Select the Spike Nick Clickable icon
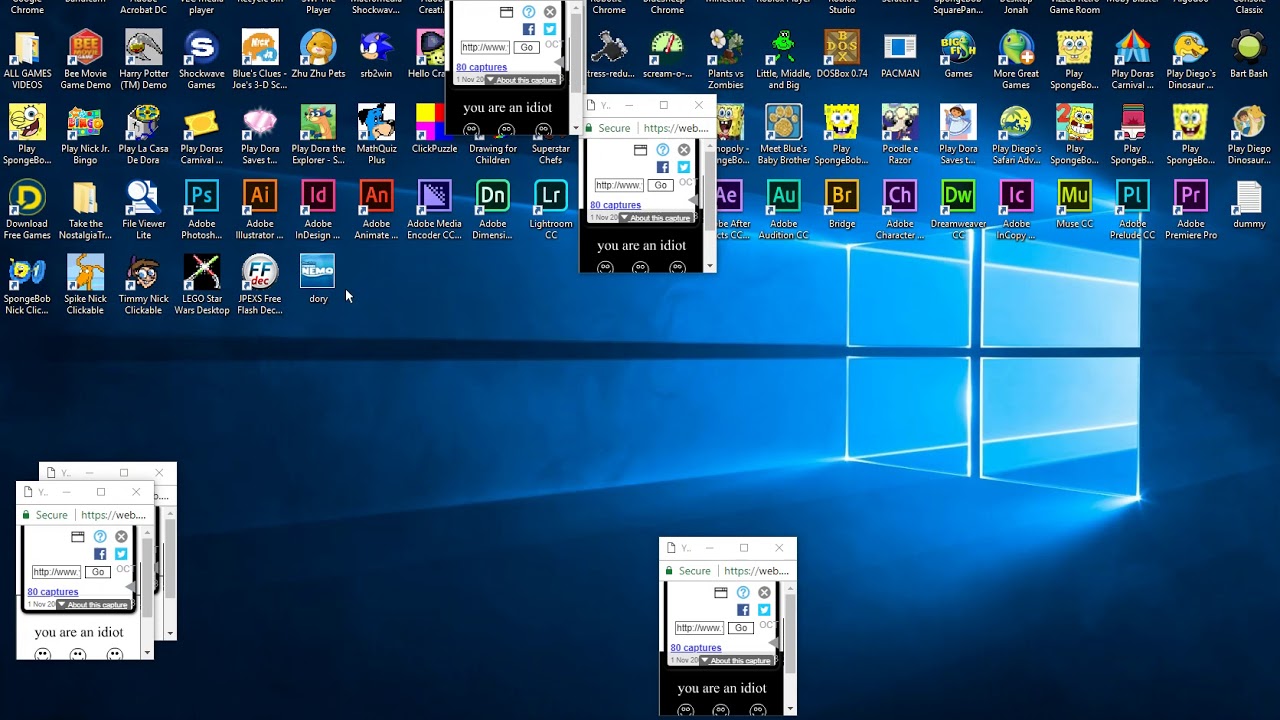 [85, 285]
